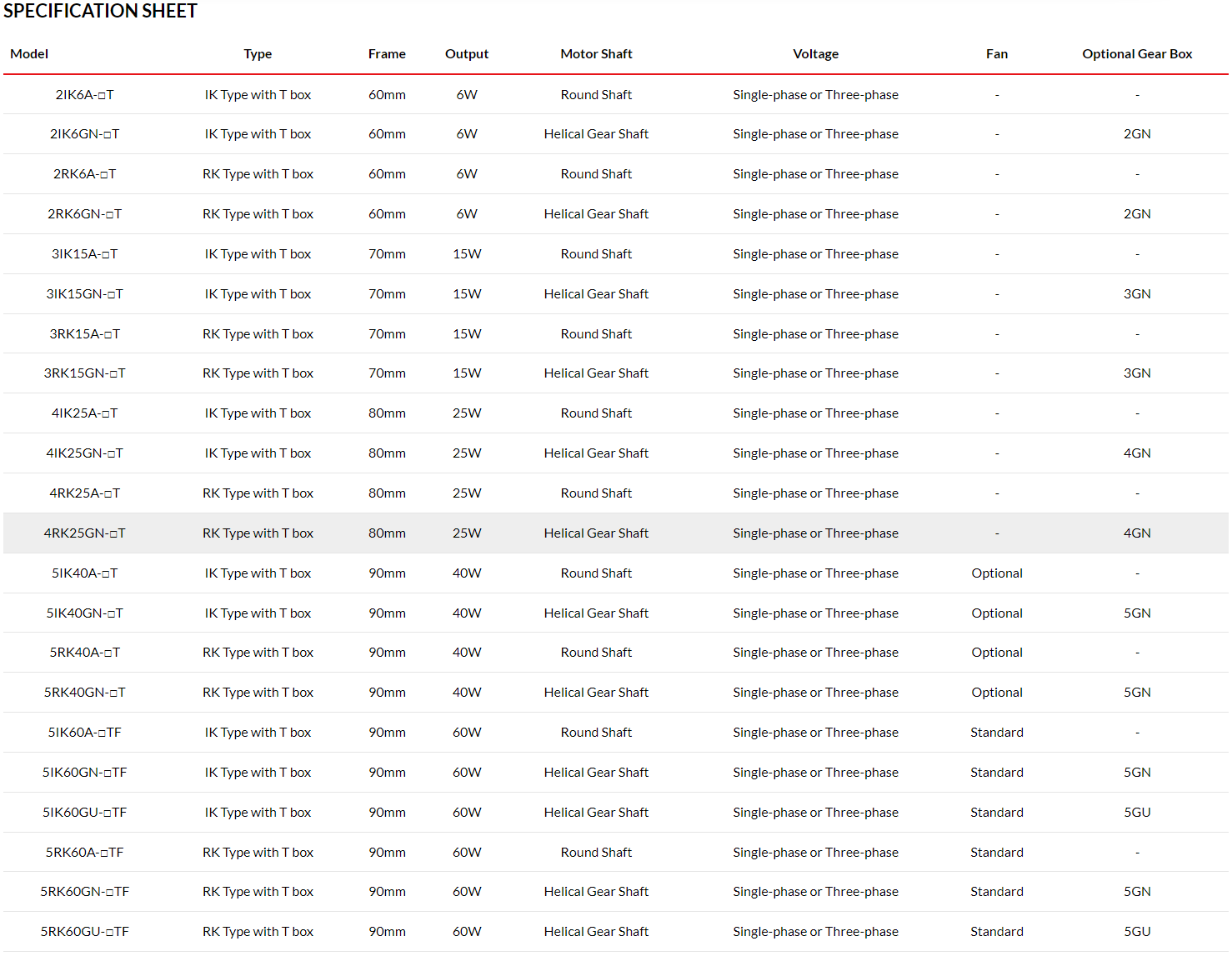The height and width of the screenshot is (956, 1232).
Task: Click 3GN gear box in 3IK15GN-□T row
Action: pyautogui.click(x=1137, y=294)
